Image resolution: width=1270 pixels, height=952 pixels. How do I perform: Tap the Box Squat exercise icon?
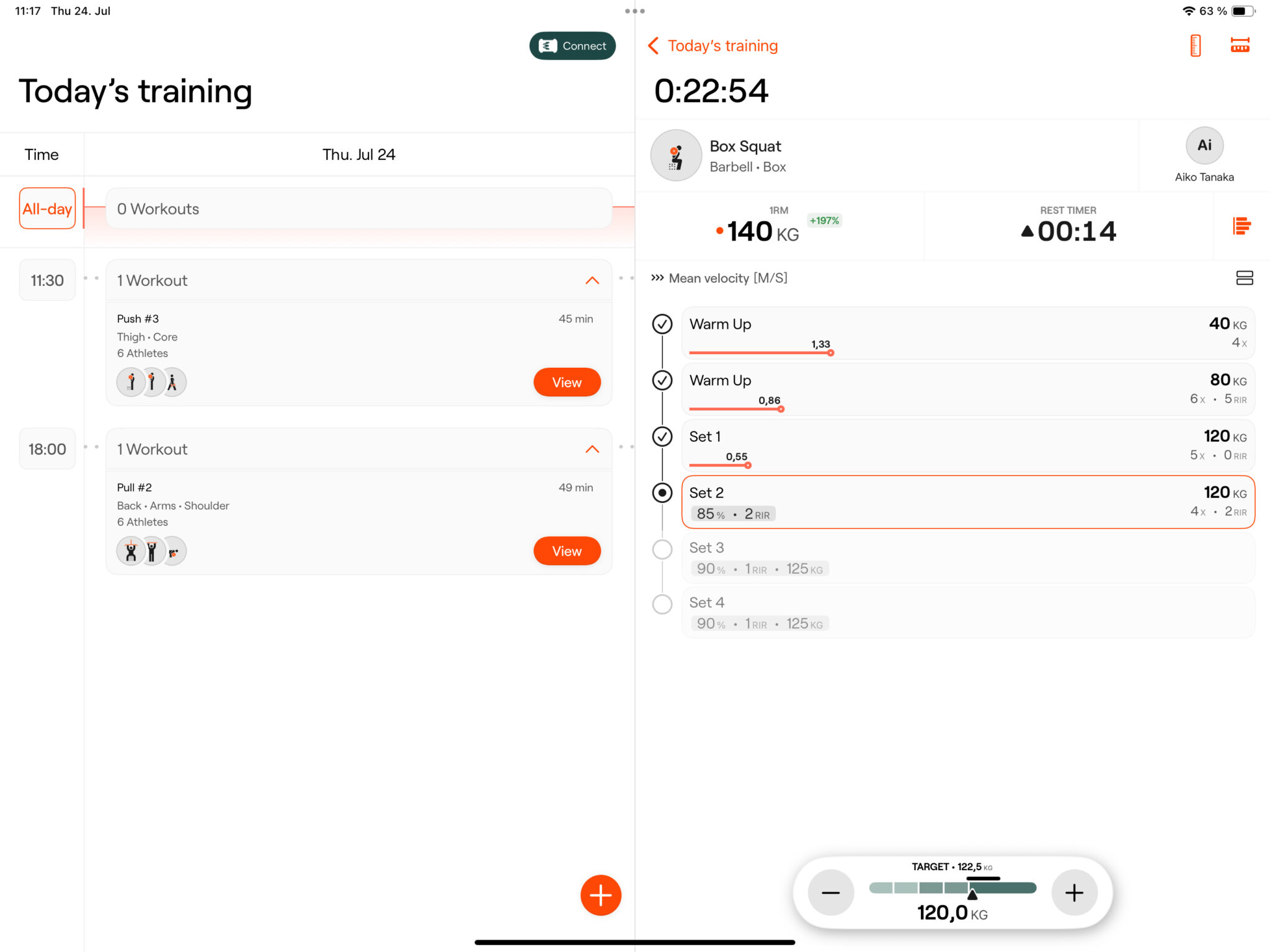tap(676, 155)
